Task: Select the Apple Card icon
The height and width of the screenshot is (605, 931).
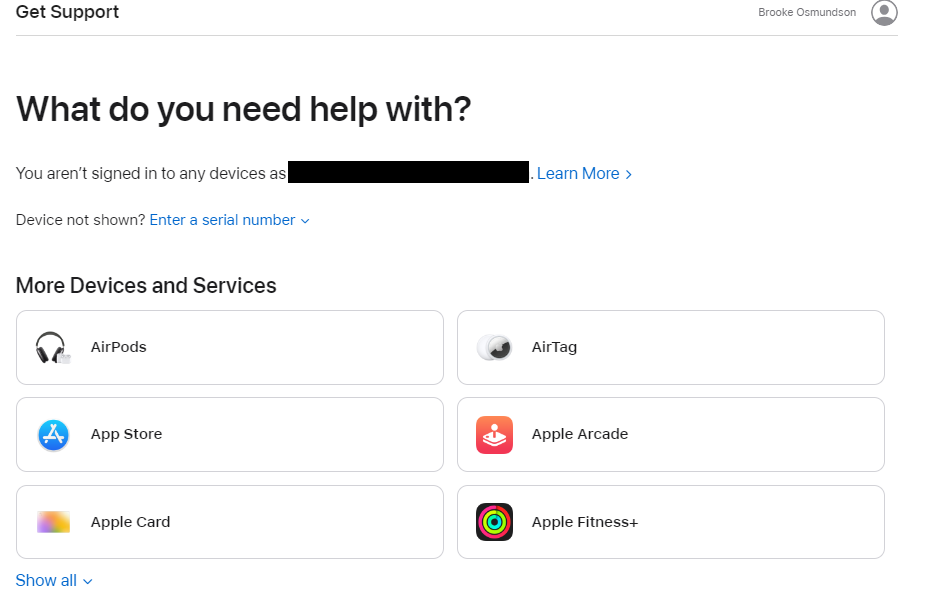Action: click(52, 521)
